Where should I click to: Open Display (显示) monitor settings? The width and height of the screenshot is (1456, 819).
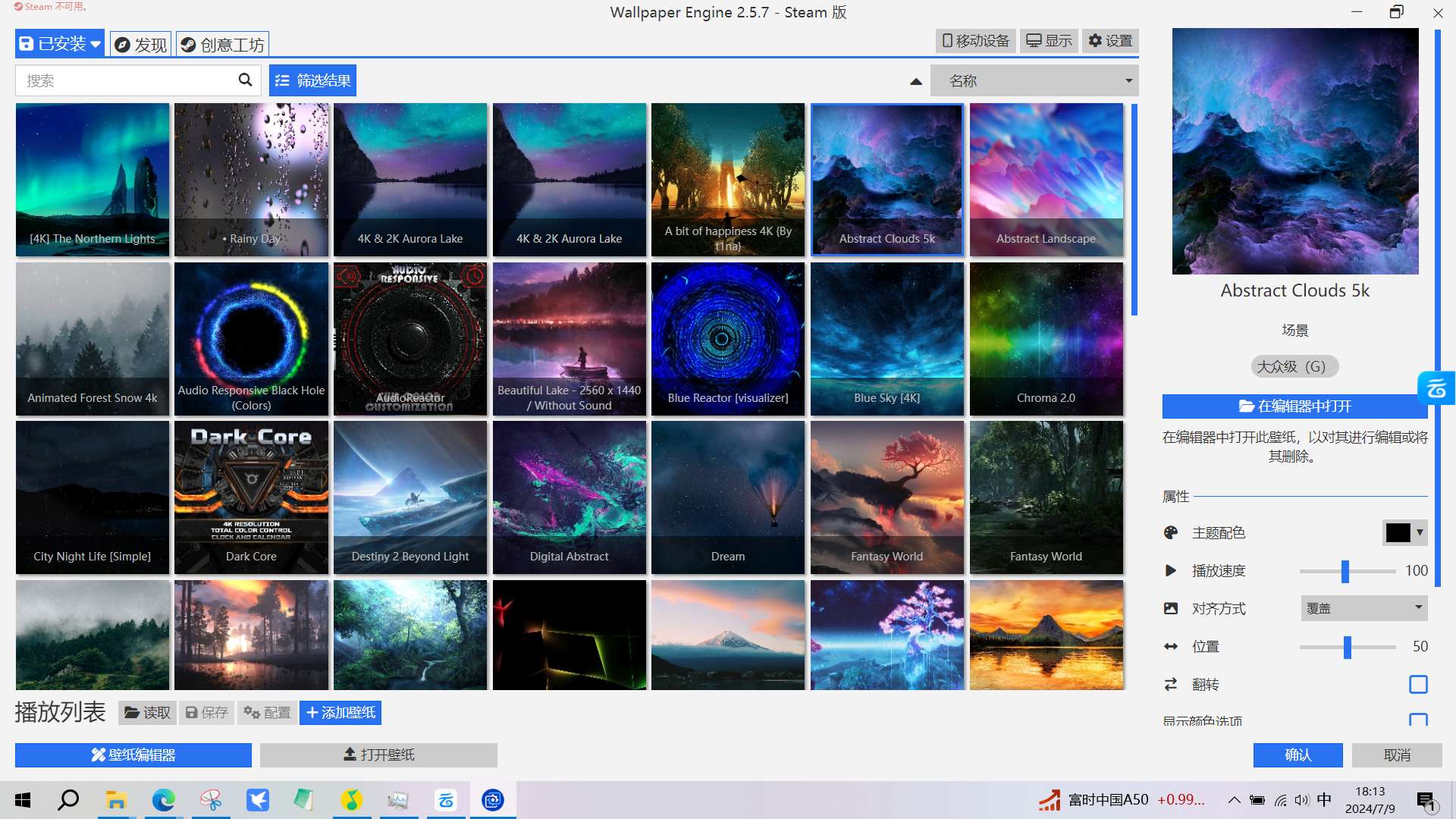pyautogui.click(x=1049, y=41)
